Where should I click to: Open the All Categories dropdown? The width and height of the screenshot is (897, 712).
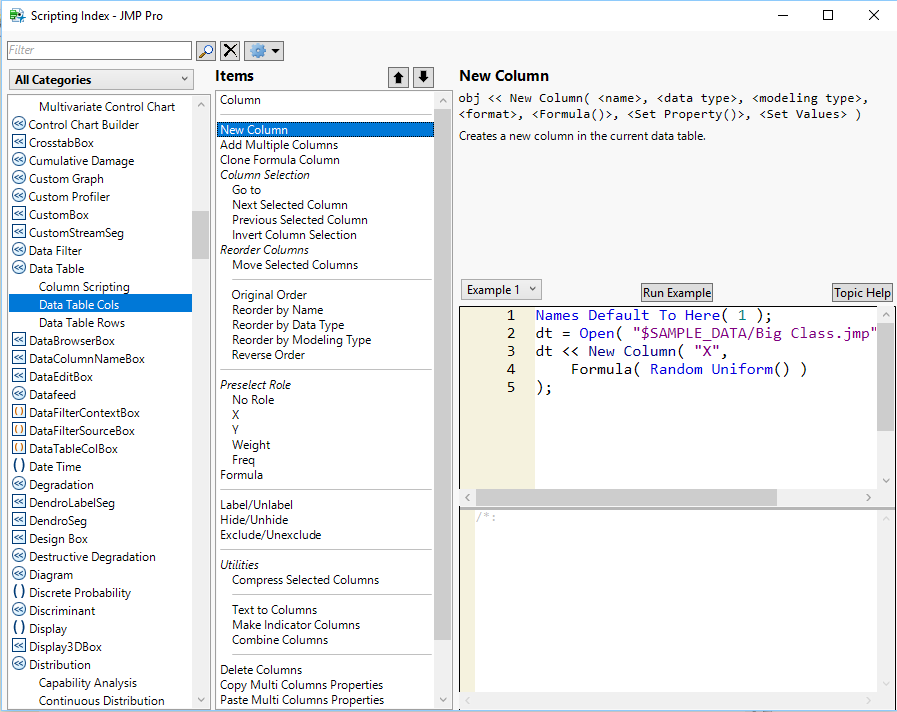click(x=100, y=80)
